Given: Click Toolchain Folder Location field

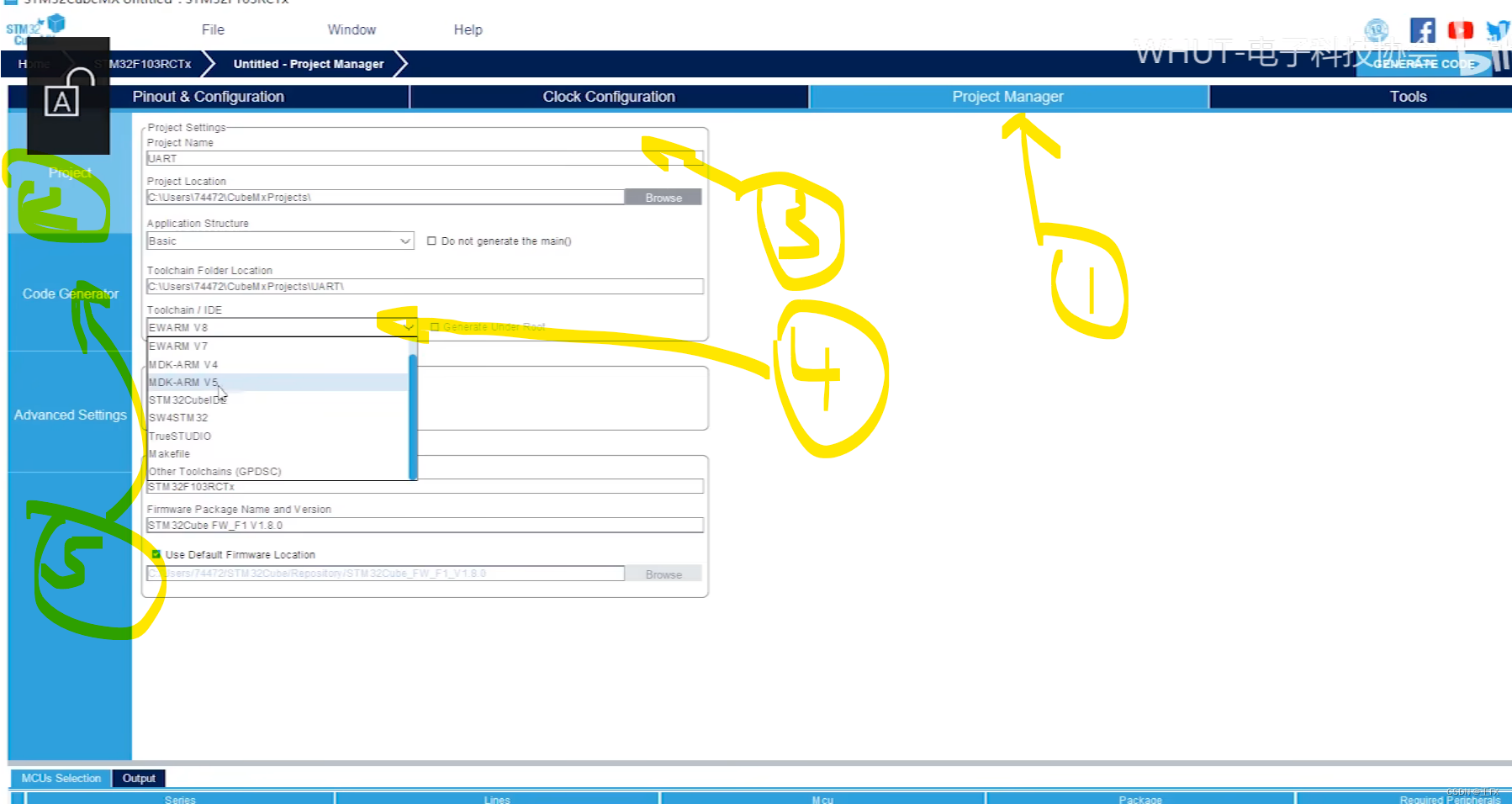Looking at the screenshot, I should (x=425, y=286).
